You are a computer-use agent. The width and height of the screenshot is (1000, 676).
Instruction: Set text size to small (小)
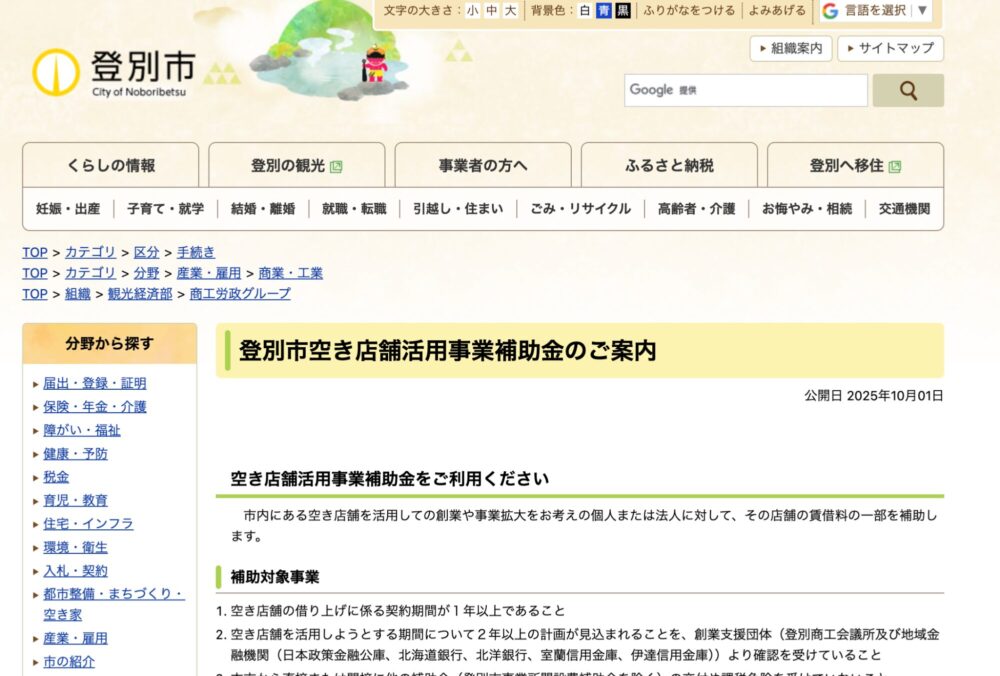472,11
